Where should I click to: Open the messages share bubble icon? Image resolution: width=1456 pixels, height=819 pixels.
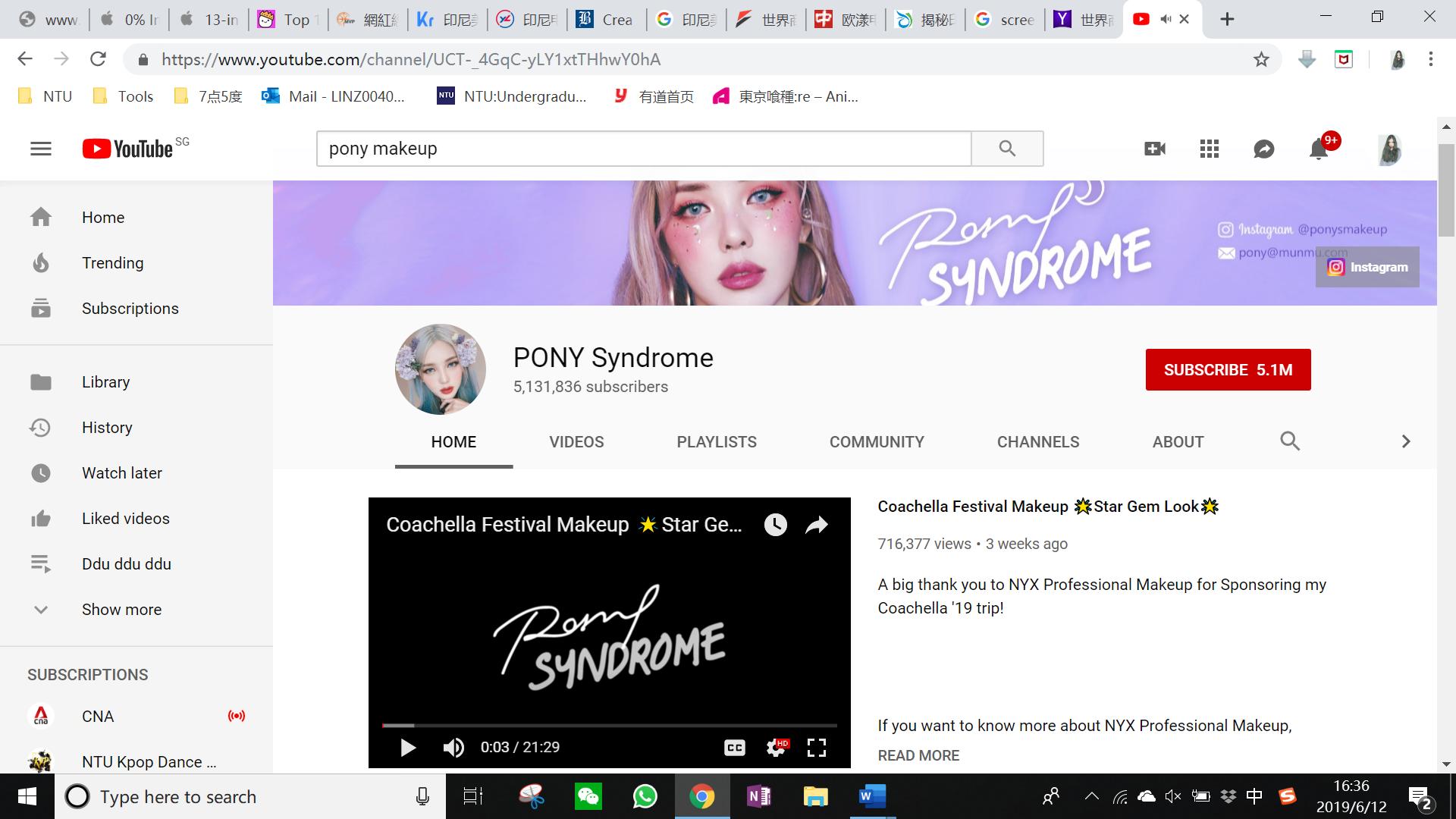(x=1263, y=149)
